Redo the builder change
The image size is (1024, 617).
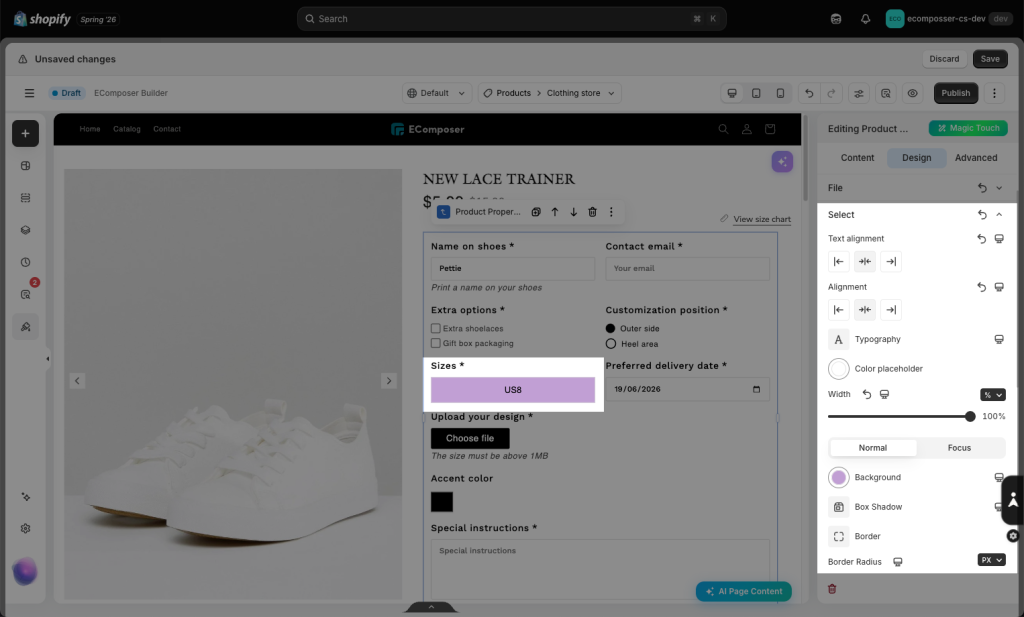(x=831, y=93)
